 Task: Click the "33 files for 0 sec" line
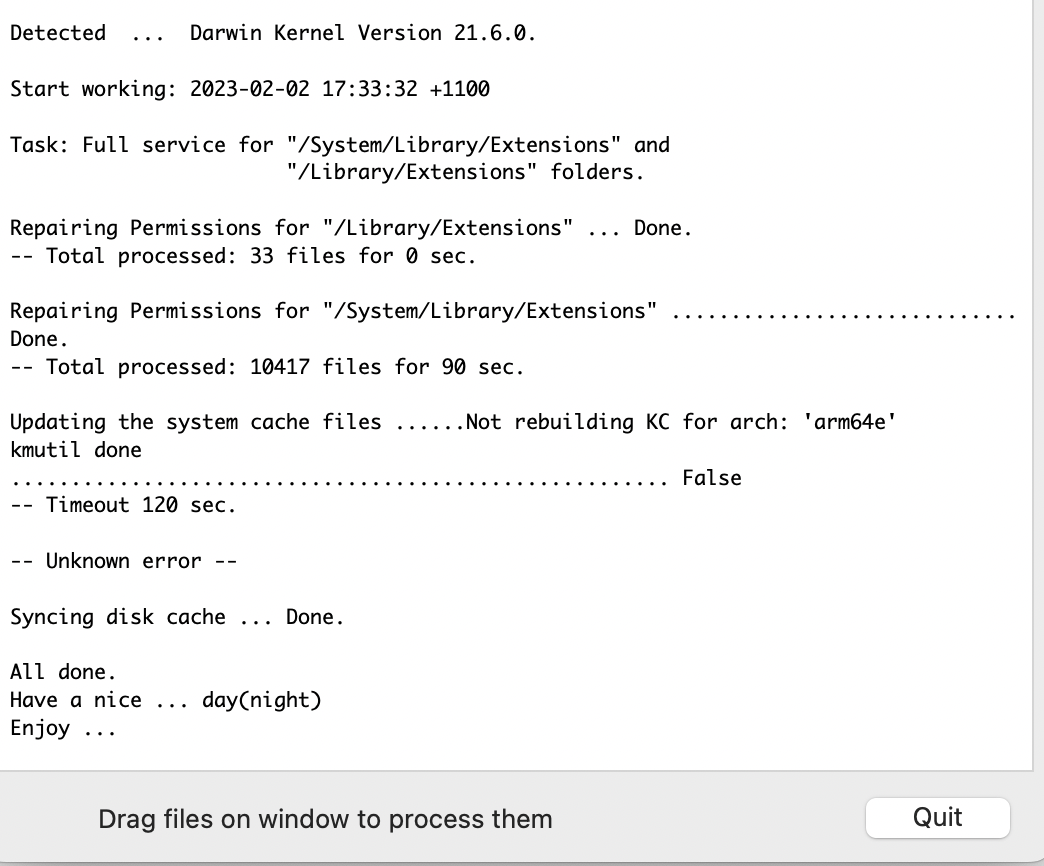pyautogui.click(x=243, y=256)
